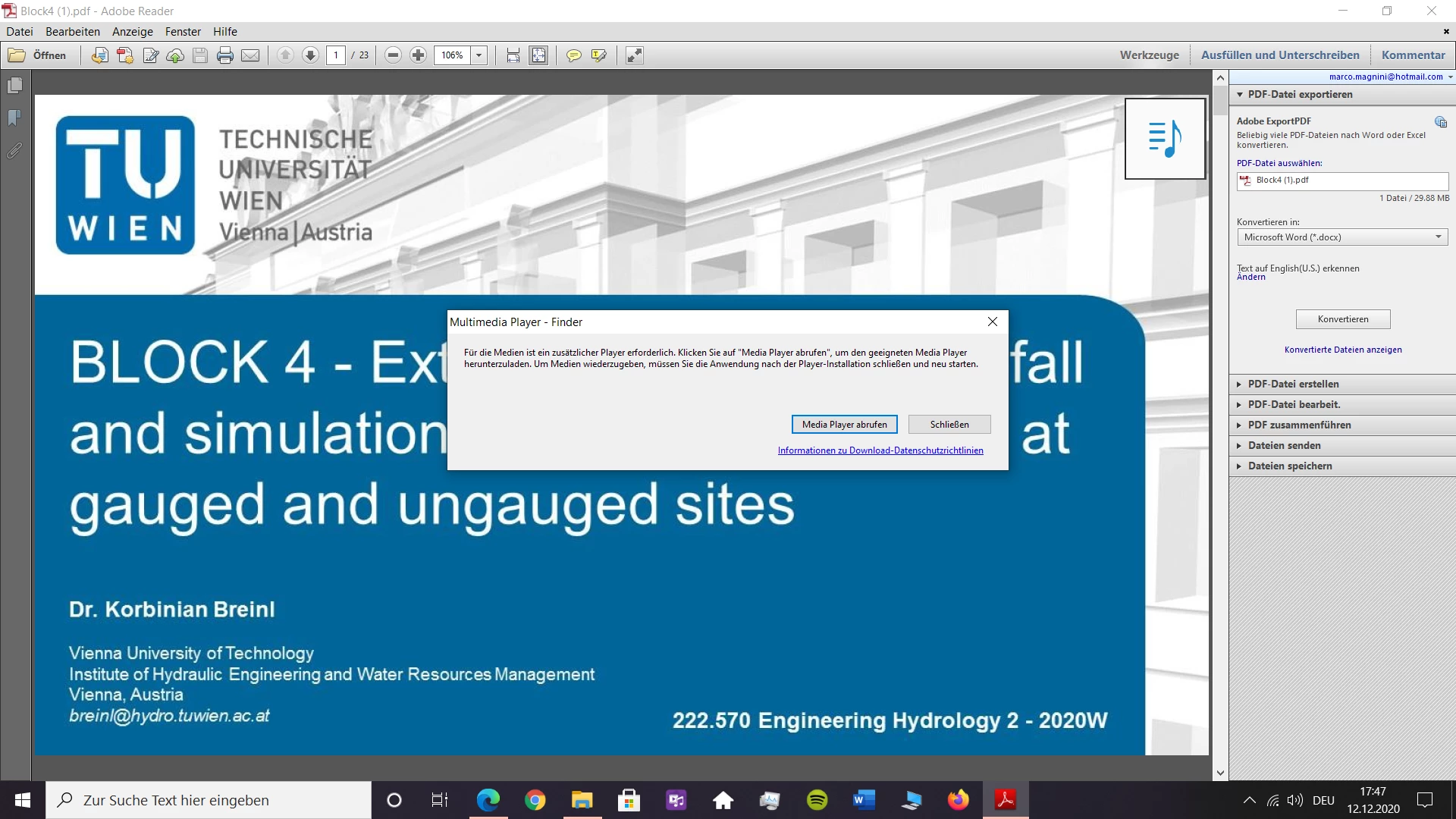Click the sign document pen icon
This screenshot has width=1456, height=819.
151,55
